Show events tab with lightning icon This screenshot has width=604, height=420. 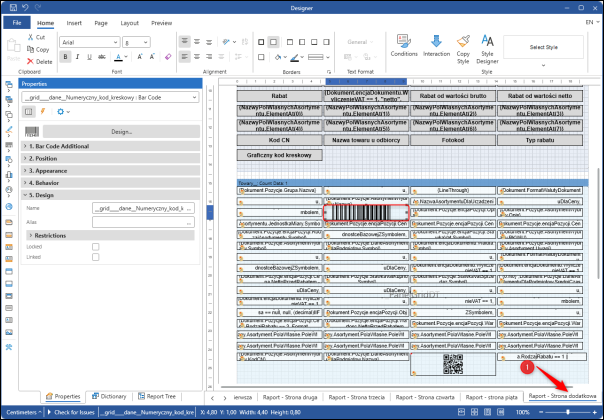[x=44, y=112]
